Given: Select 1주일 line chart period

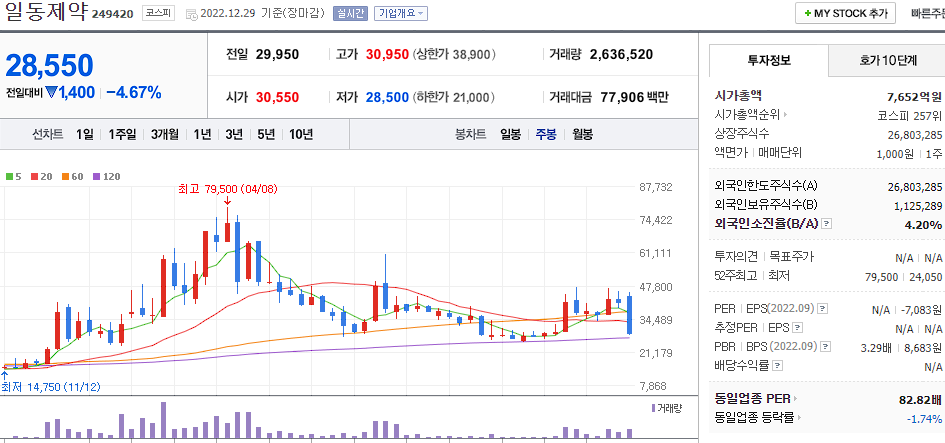Looking at the screenshot, I should click(122, 134).
